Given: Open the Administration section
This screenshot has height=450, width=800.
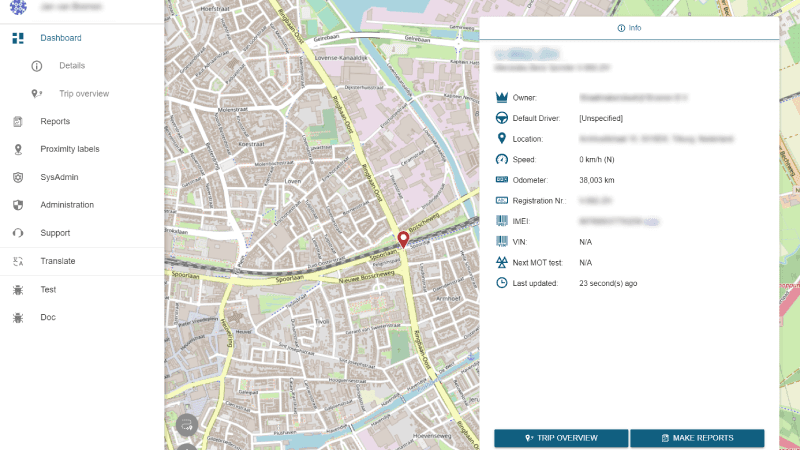Looking at the screenshot, I should pos(67,205).
